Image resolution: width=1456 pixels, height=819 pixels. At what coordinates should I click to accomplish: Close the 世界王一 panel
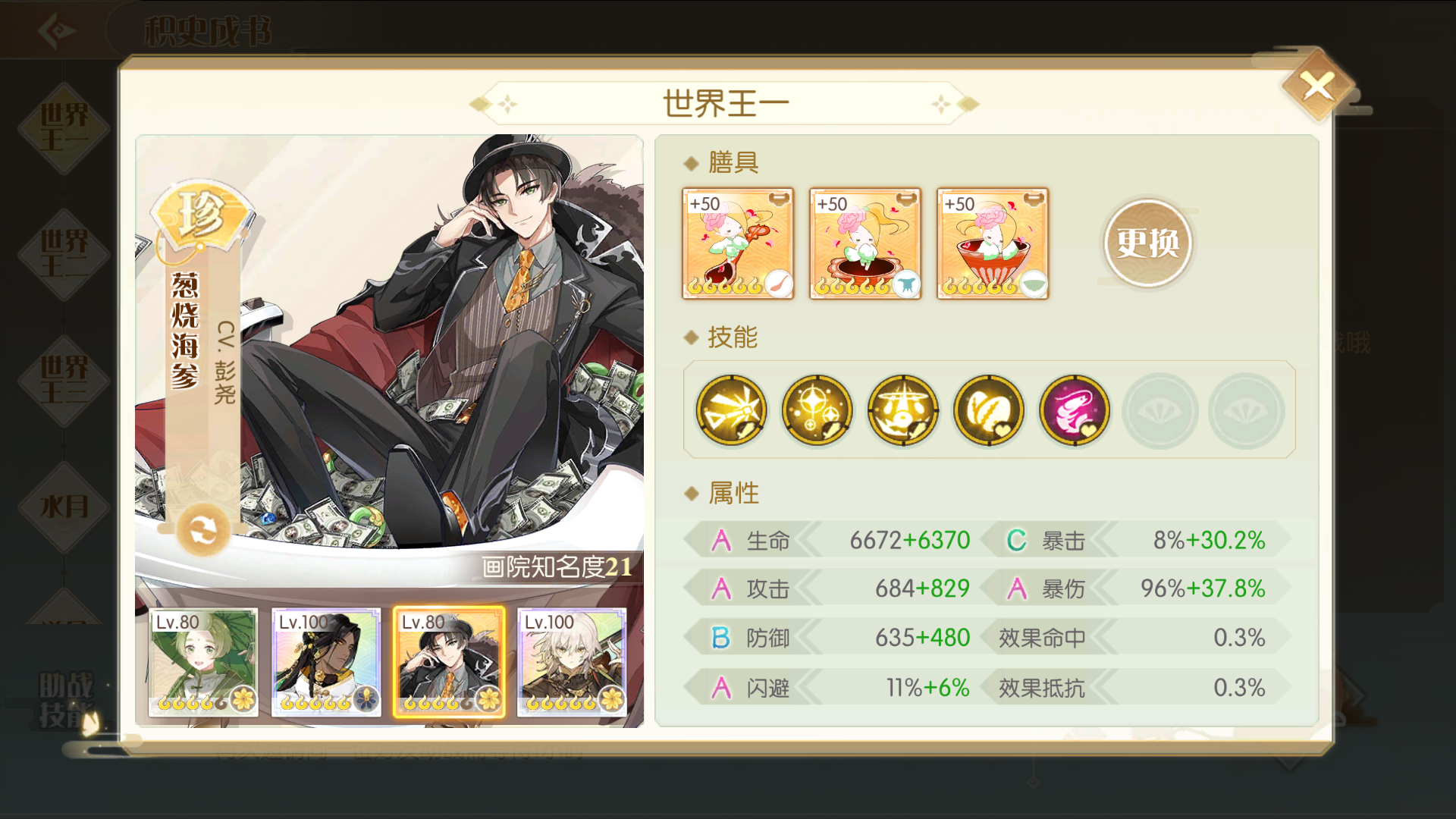point(1318,86)
